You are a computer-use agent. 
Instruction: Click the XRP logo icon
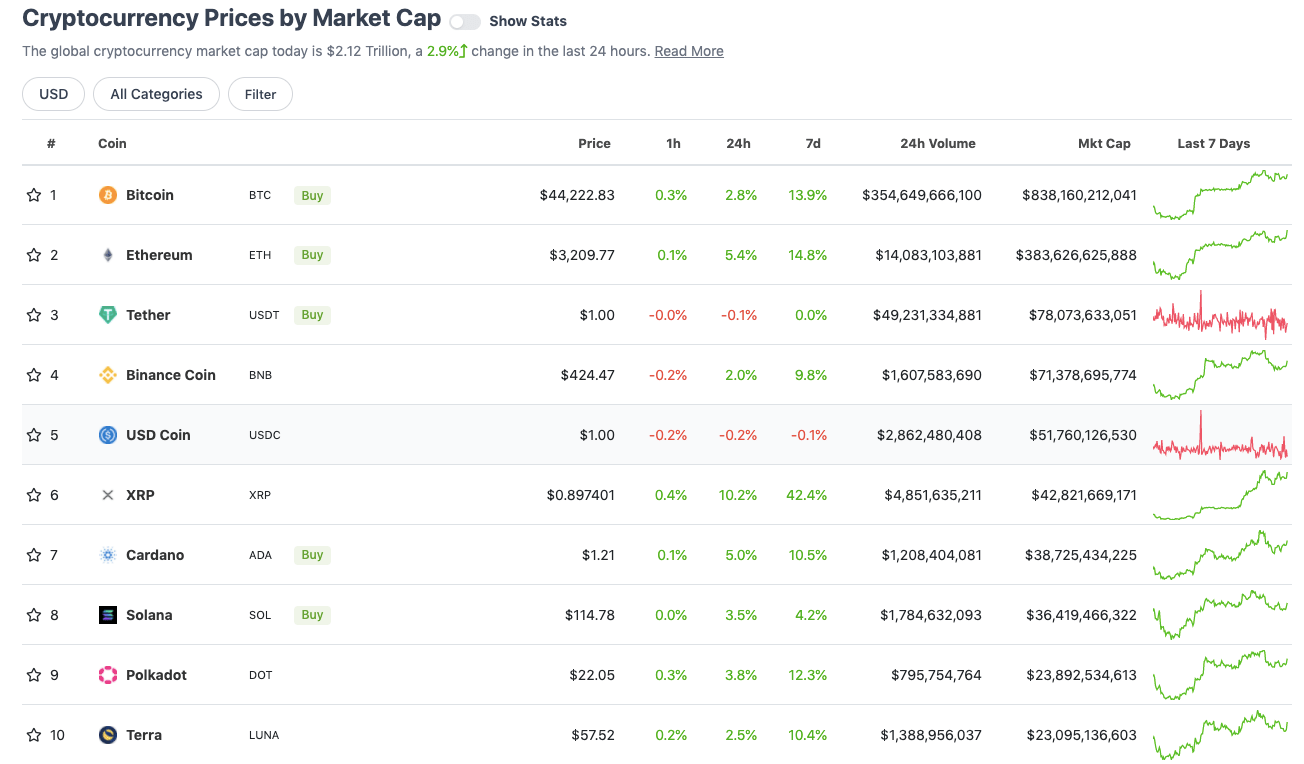tap(108, 495)
